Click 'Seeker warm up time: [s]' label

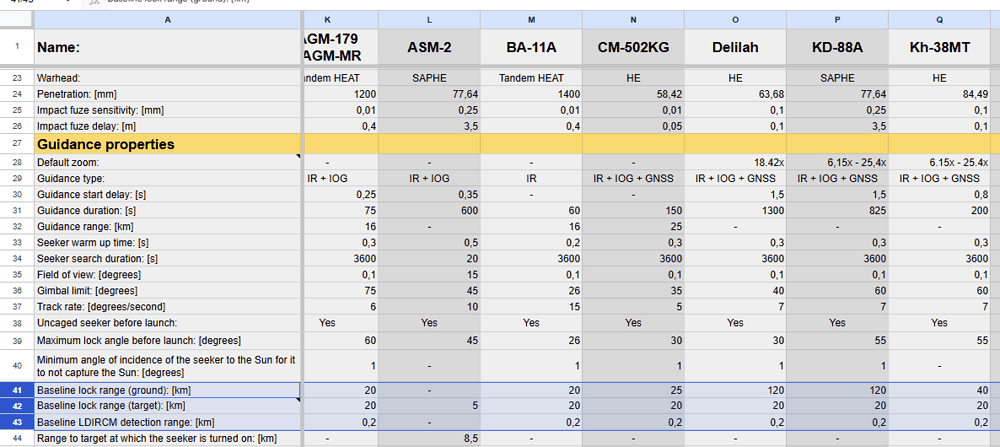coord(168,242)
